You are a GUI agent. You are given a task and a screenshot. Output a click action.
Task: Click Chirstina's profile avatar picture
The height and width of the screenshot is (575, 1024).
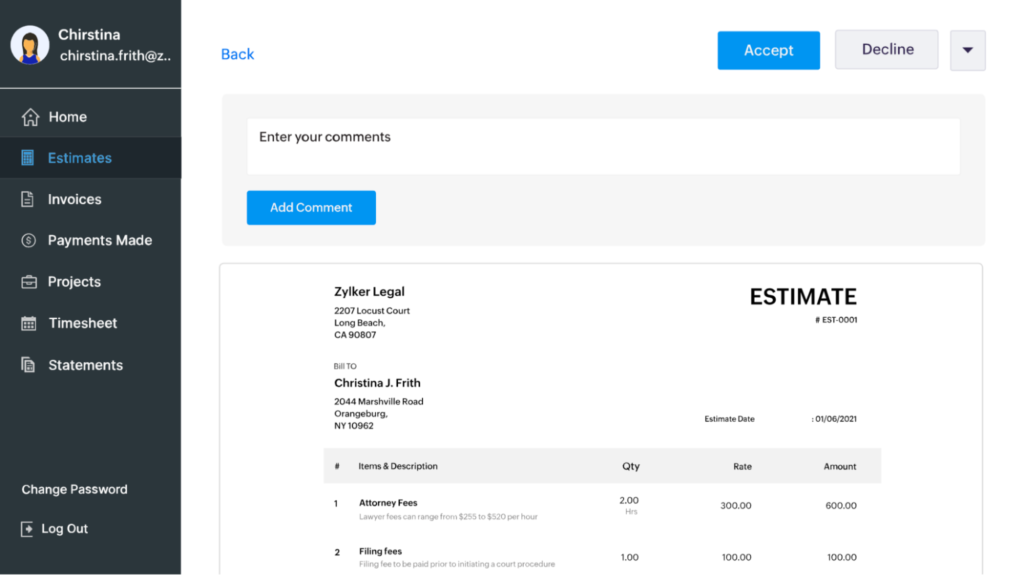30,45
